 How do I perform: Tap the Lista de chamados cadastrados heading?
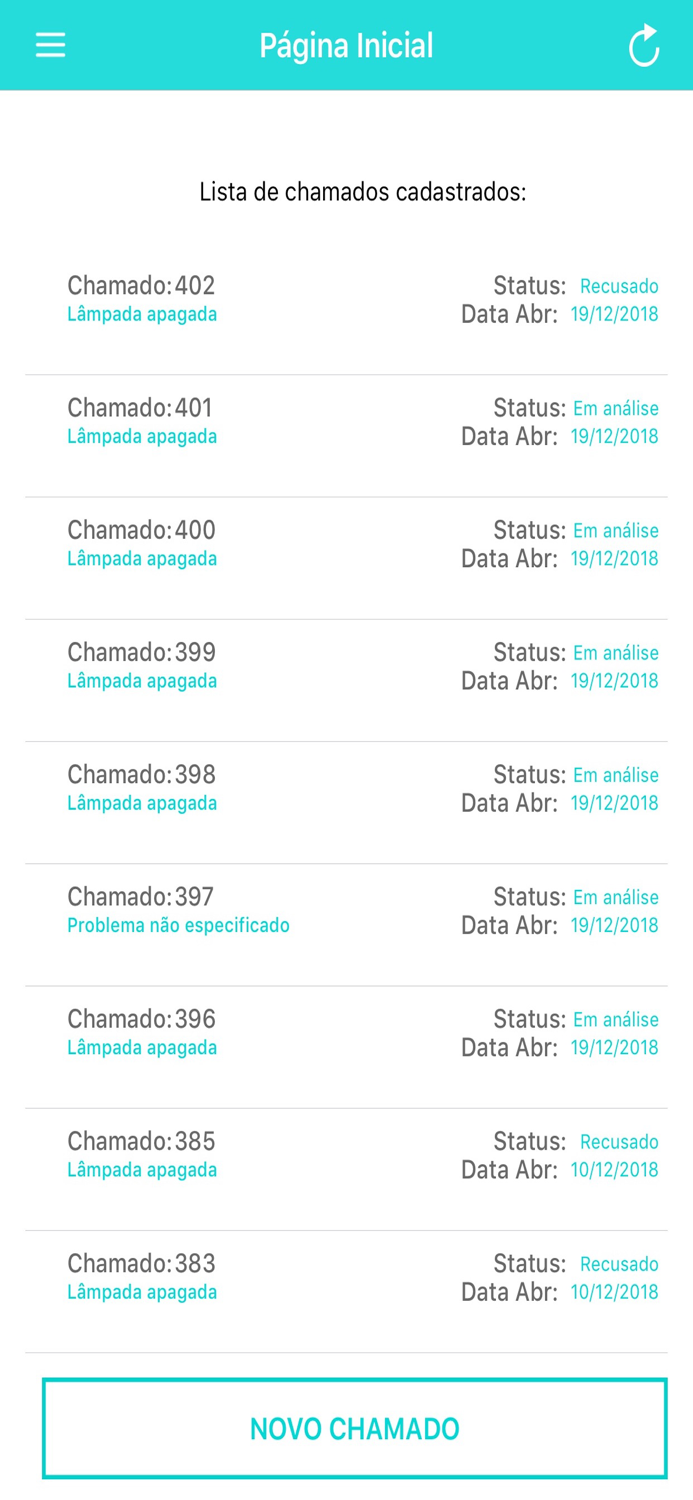346,190
